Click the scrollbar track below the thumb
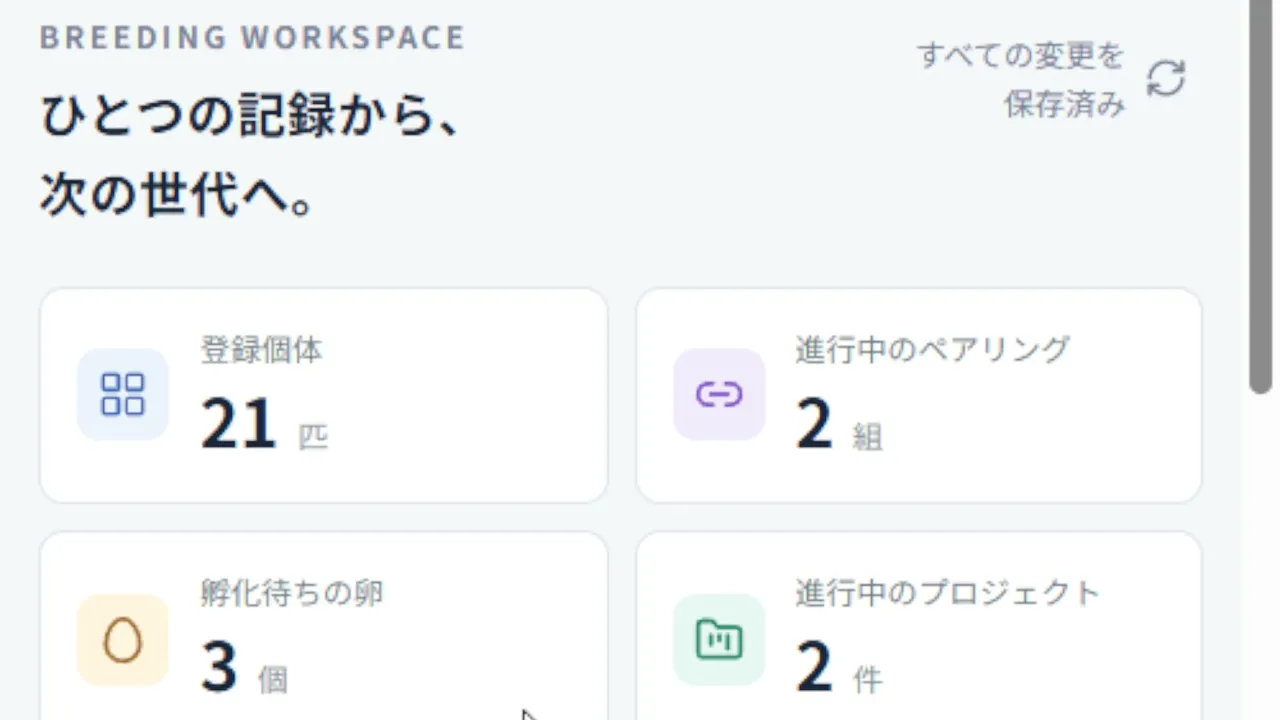The width and height of the screenshot is (1280, 720). pyautogui.click(x=1260, y=557)
